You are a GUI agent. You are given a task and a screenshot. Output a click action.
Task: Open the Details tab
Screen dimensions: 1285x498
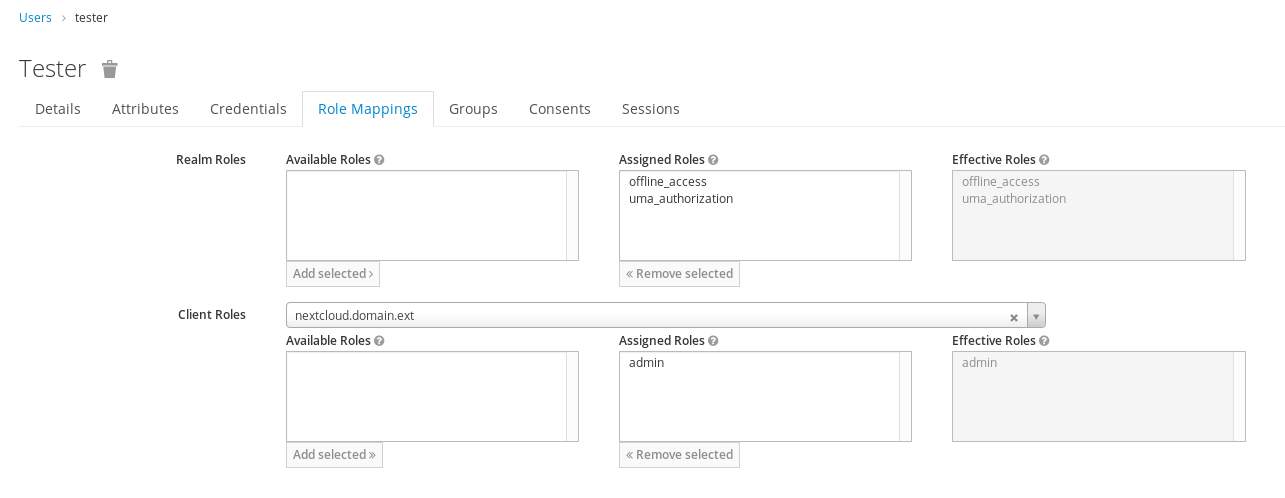point(58,109)
